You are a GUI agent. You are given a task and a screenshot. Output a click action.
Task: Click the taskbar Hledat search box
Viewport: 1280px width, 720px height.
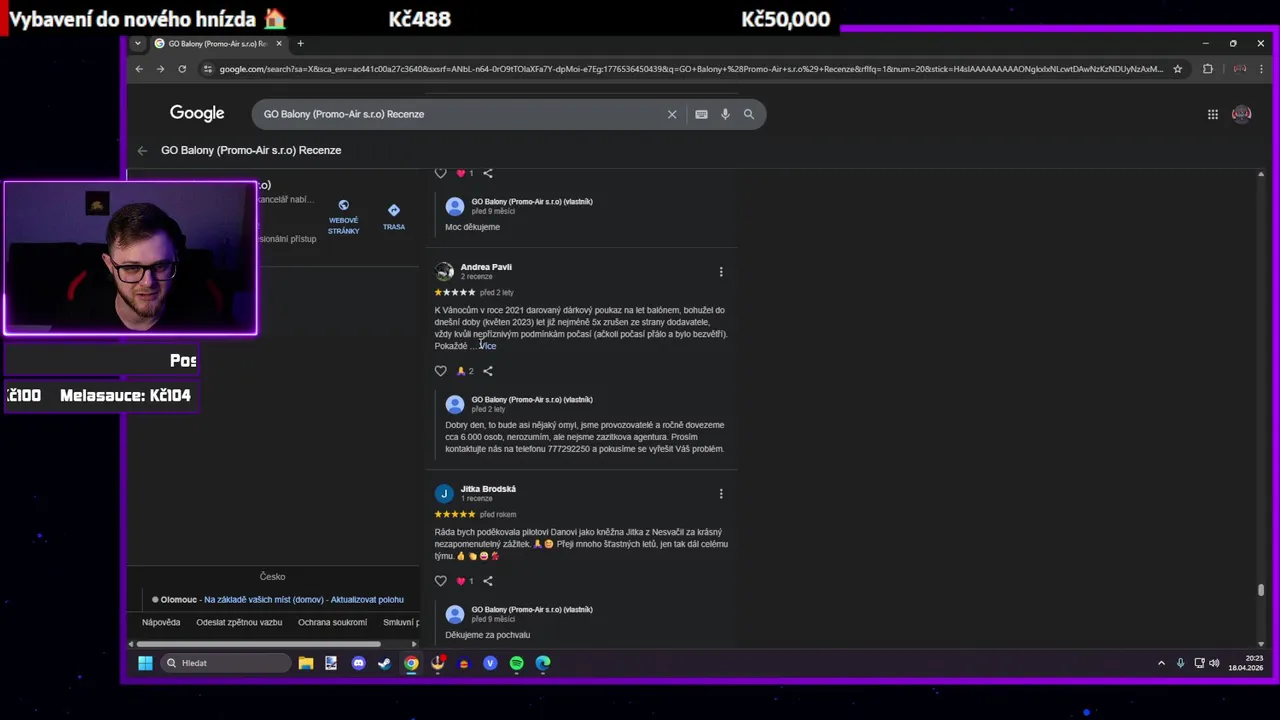225,663
